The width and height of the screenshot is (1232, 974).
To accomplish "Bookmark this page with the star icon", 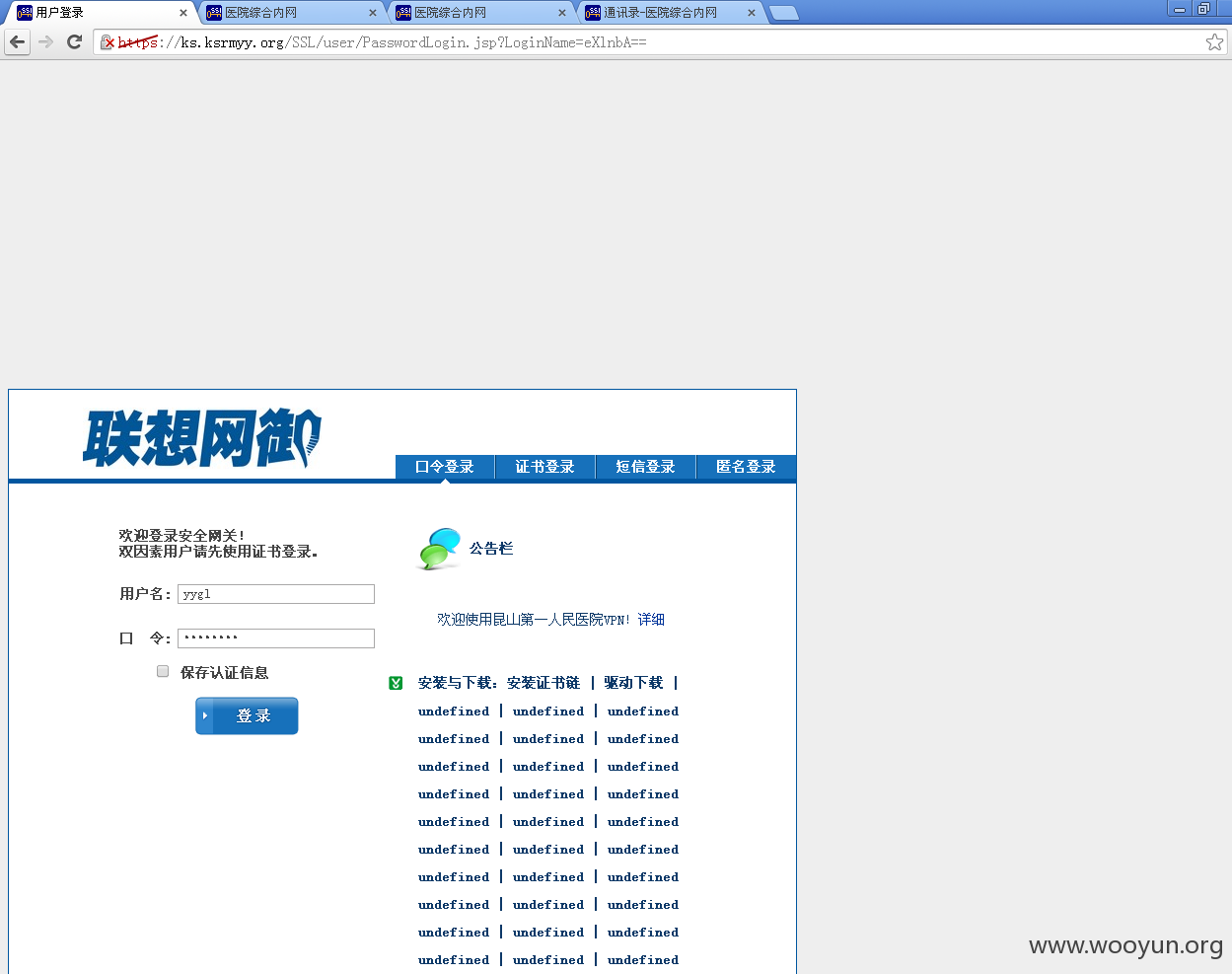I will coord(1214,42).
